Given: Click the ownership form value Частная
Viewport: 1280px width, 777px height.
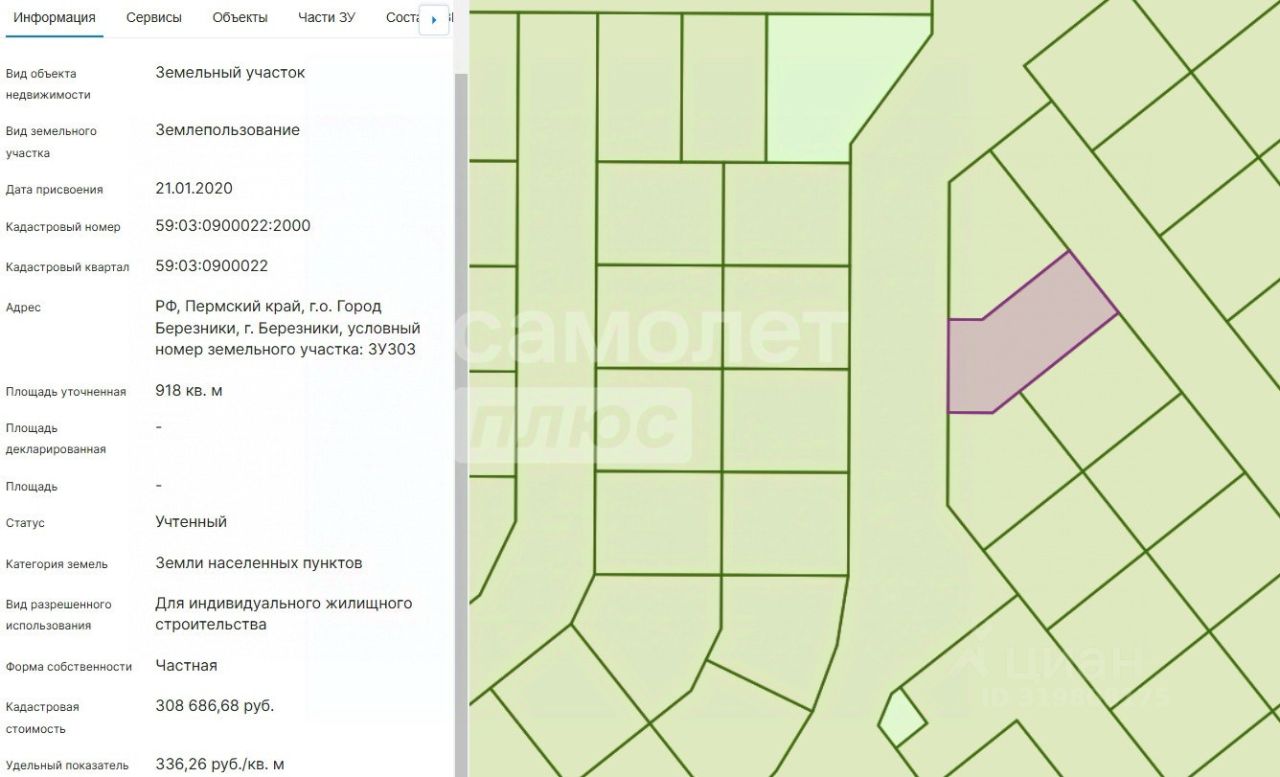Looking at the screenshot, I should (x=186, y=666).
